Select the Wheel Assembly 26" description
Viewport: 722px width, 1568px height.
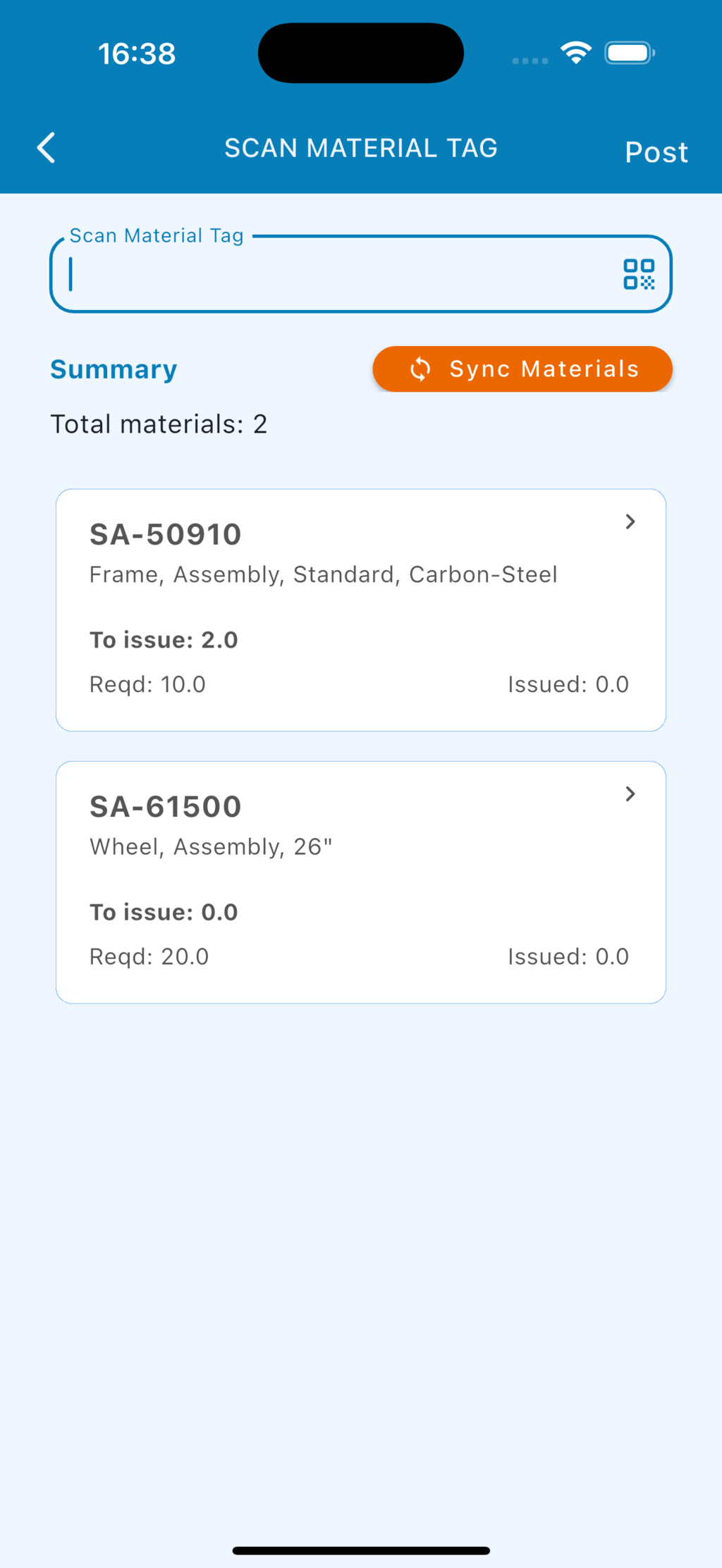pos(211,847)
